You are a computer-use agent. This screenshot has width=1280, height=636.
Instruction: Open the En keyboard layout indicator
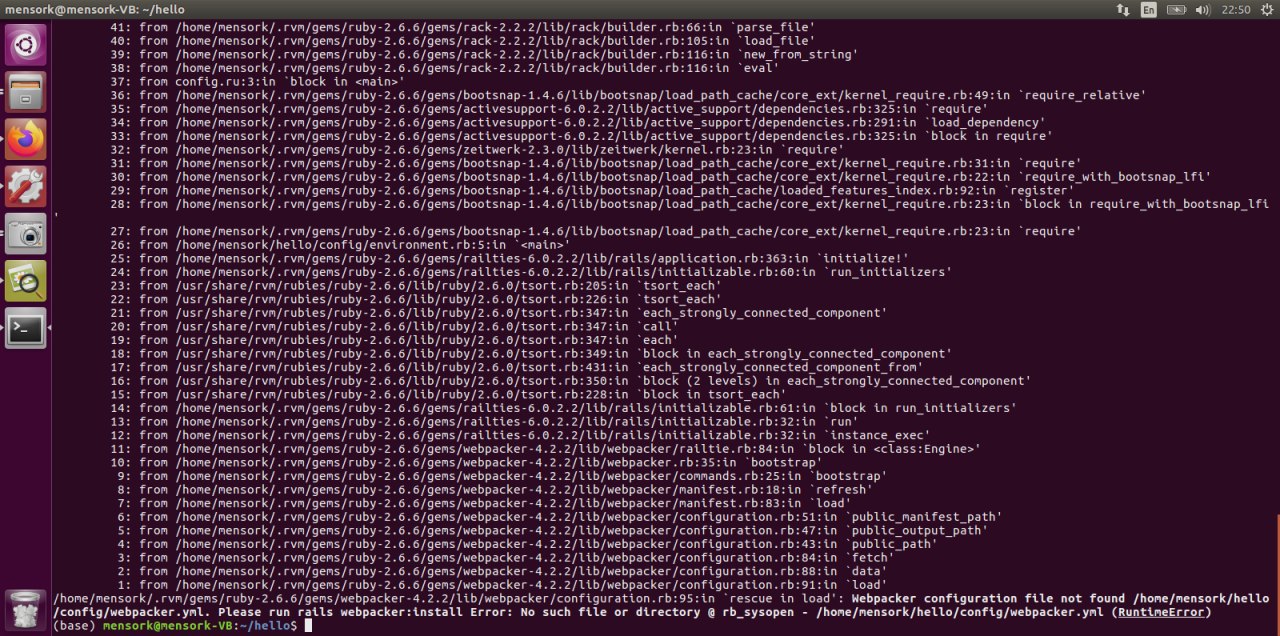pyautogui.click(x=1149, y=9)
